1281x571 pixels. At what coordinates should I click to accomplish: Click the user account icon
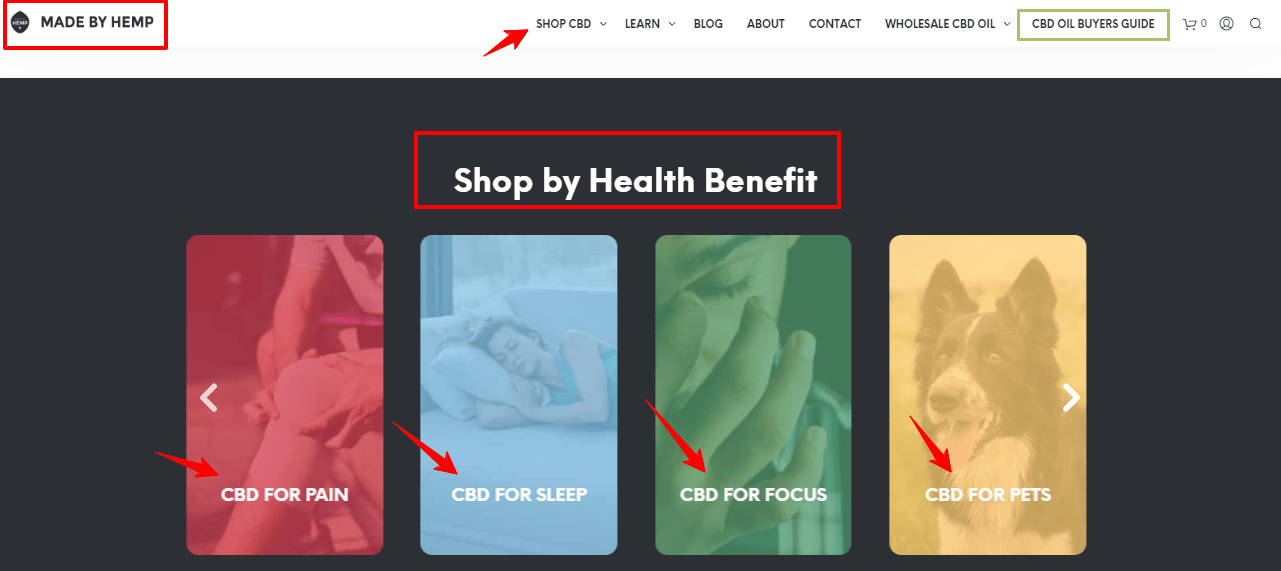pyautogui.click(x=1227, y=24)
